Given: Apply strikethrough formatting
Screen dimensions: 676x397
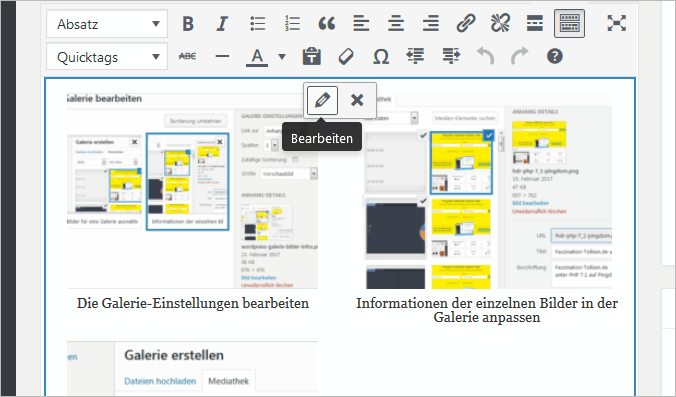Looking at the screenshot, I should click(188, 56).
